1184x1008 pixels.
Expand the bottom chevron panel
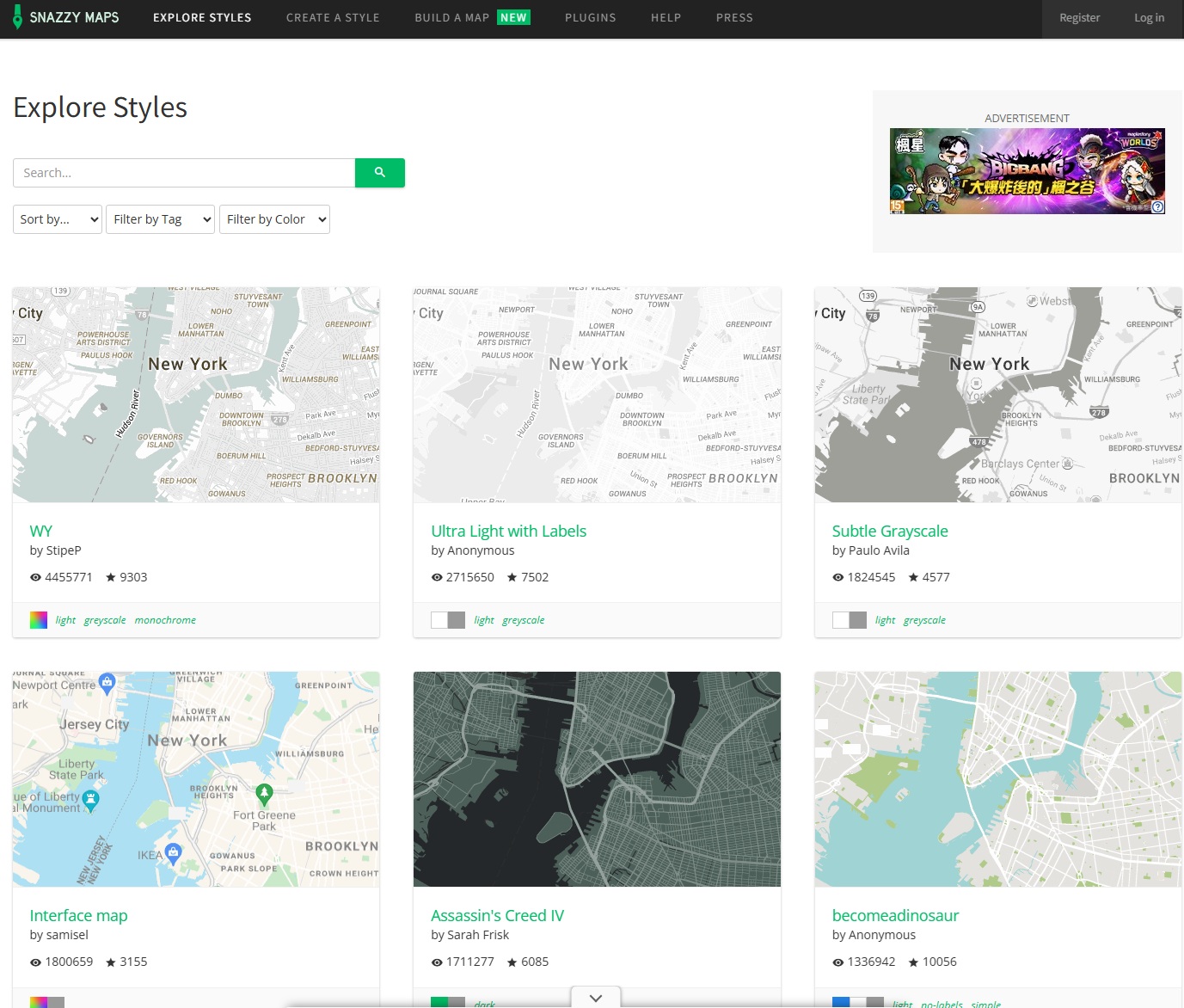tap(596, 998)
